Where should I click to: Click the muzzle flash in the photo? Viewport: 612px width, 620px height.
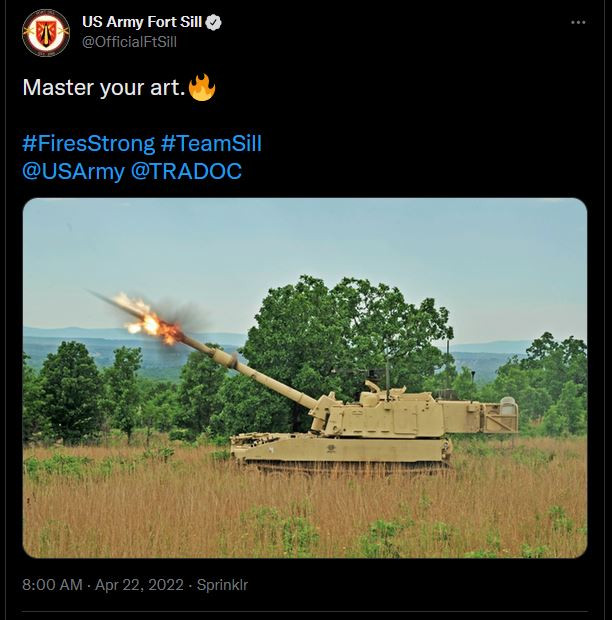(x=145, y=318)
